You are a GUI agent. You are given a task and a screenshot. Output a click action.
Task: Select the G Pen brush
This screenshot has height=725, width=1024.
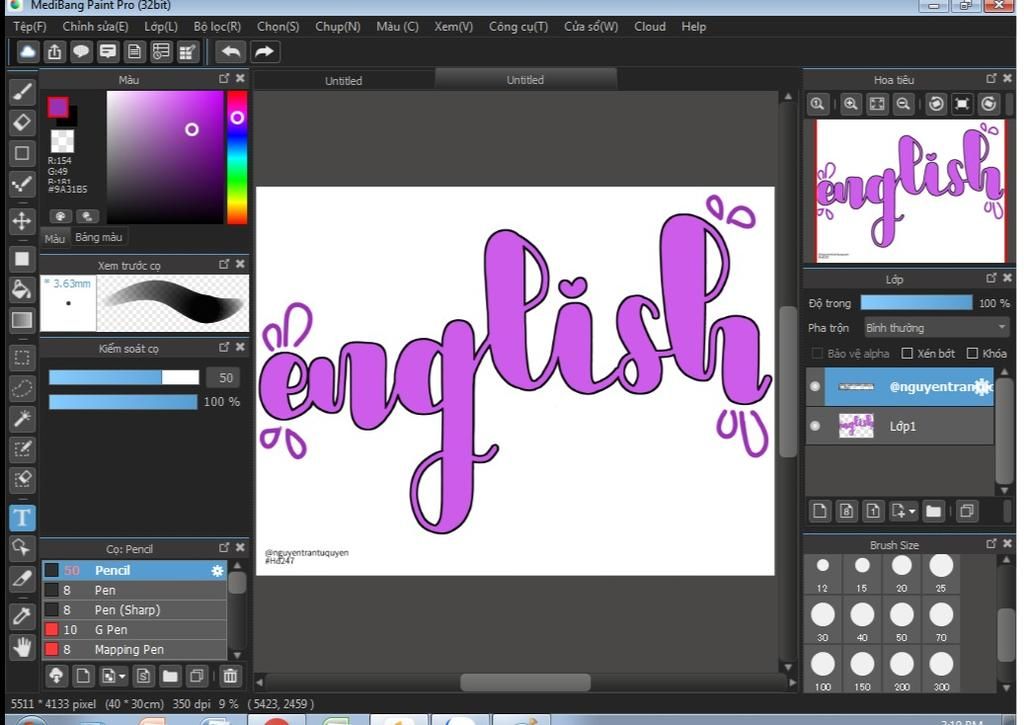pyautogui.click(x=135, y=630)
